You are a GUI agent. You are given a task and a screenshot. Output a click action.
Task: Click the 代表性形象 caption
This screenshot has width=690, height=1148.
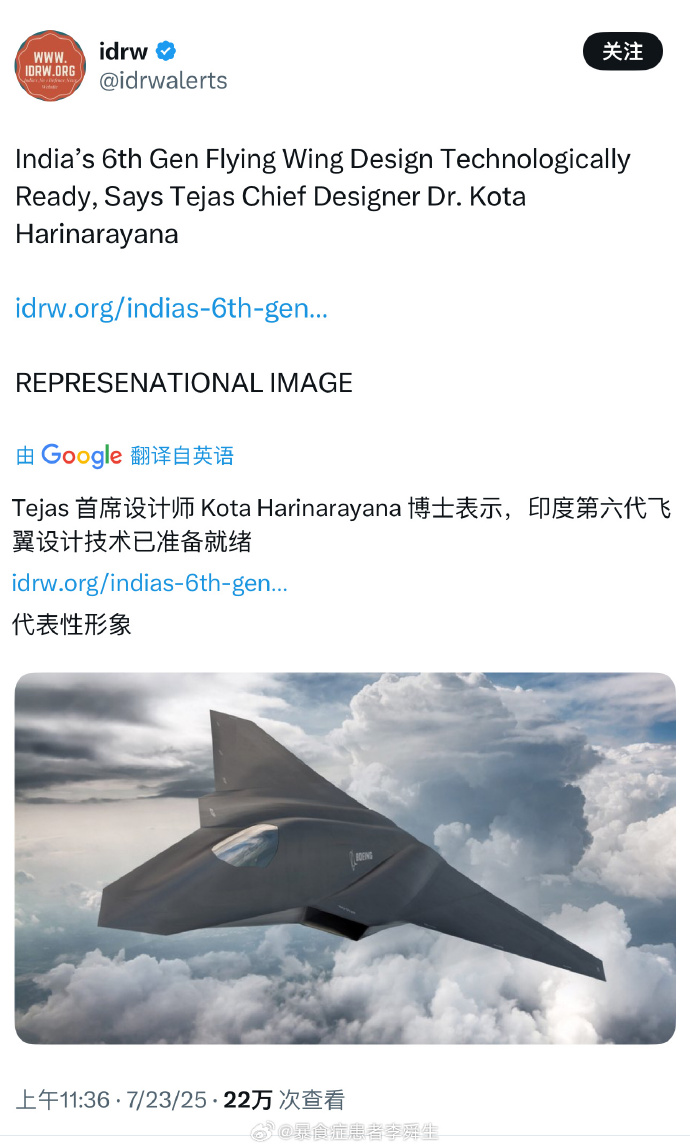[72, 625]
